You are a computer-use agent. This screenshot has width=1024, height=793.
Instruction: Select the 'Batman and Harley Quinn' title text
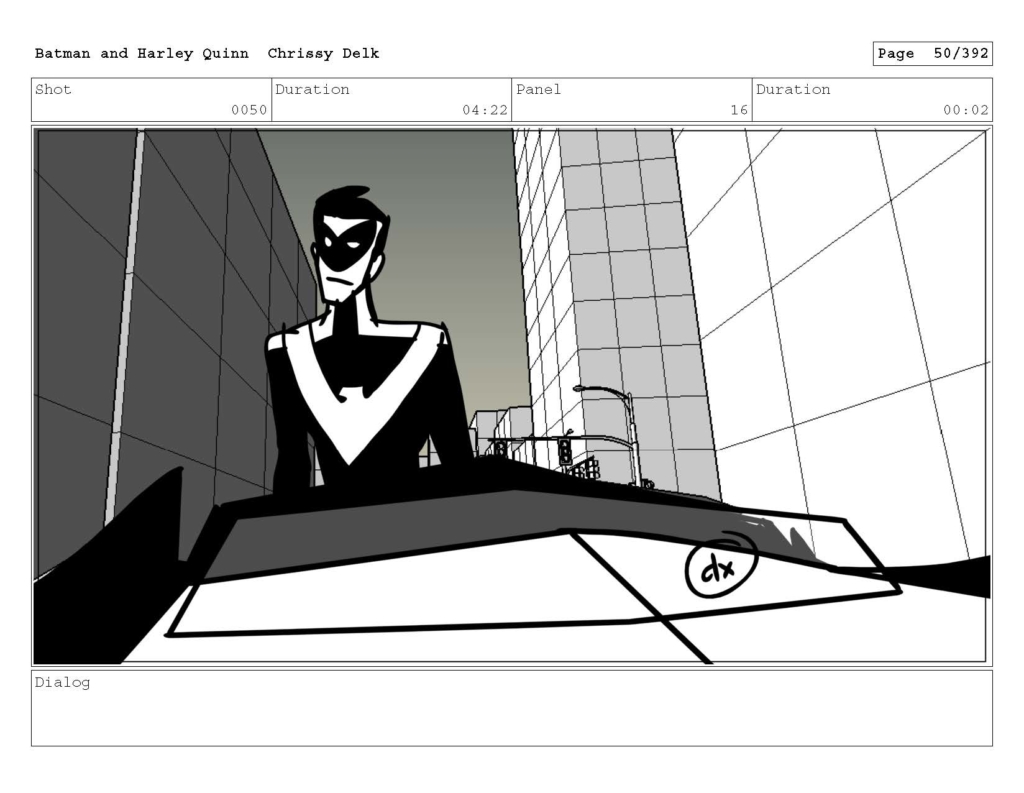point(142,54)
